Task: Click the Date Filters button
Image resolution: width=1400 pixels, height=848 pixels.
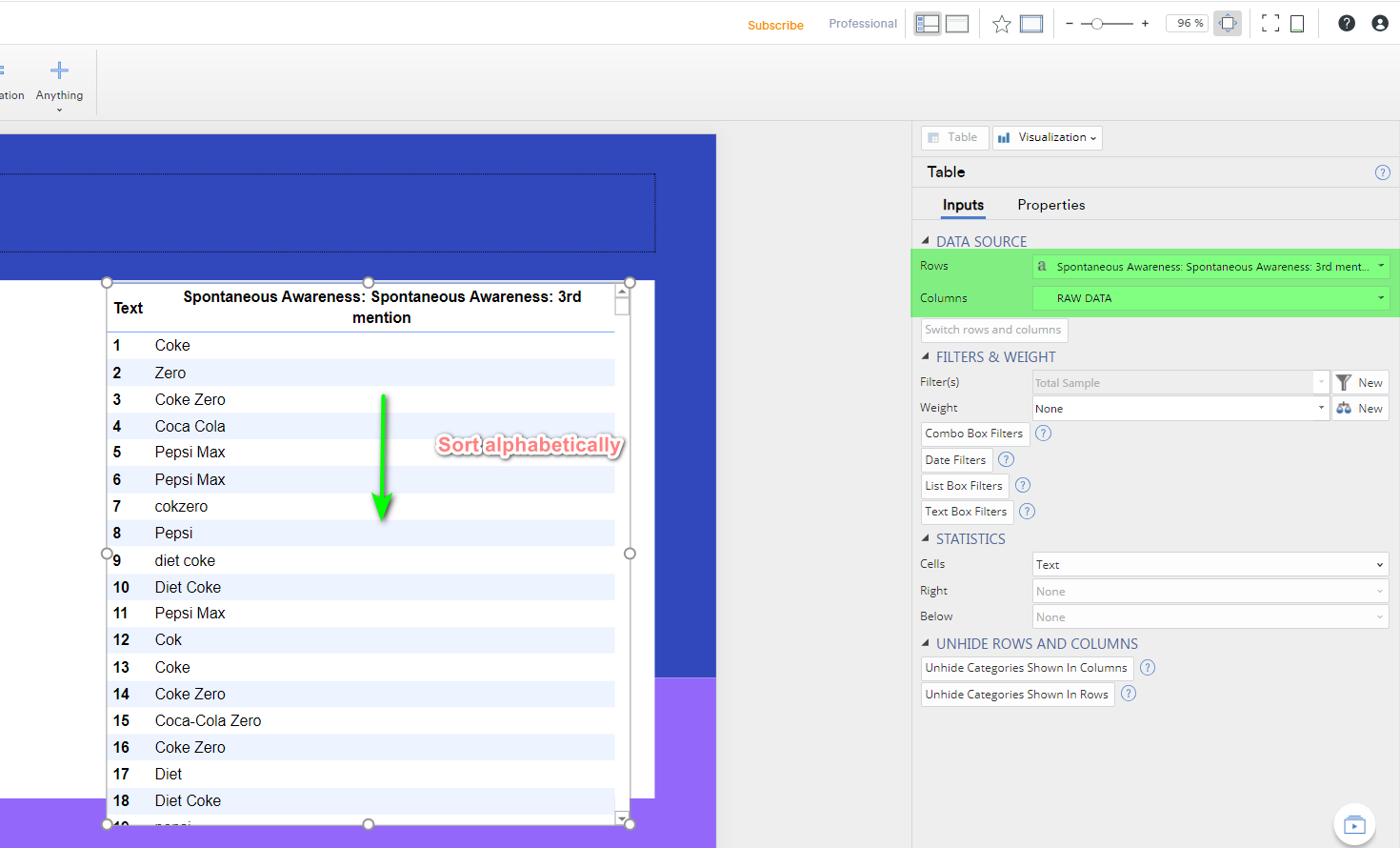Action: 955,460
